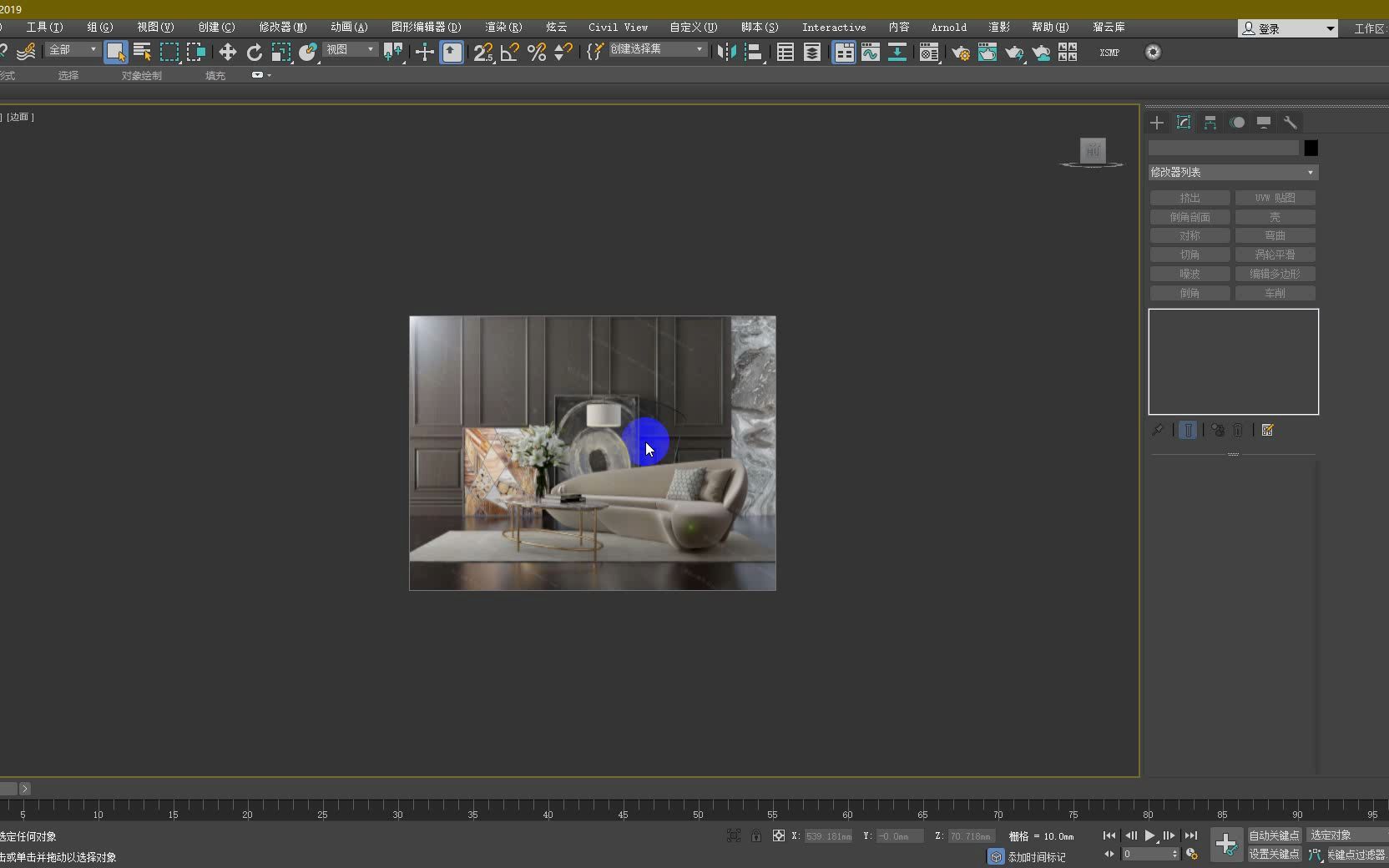
Task: Open the 渲染 menu
Action: pos(502,27)
